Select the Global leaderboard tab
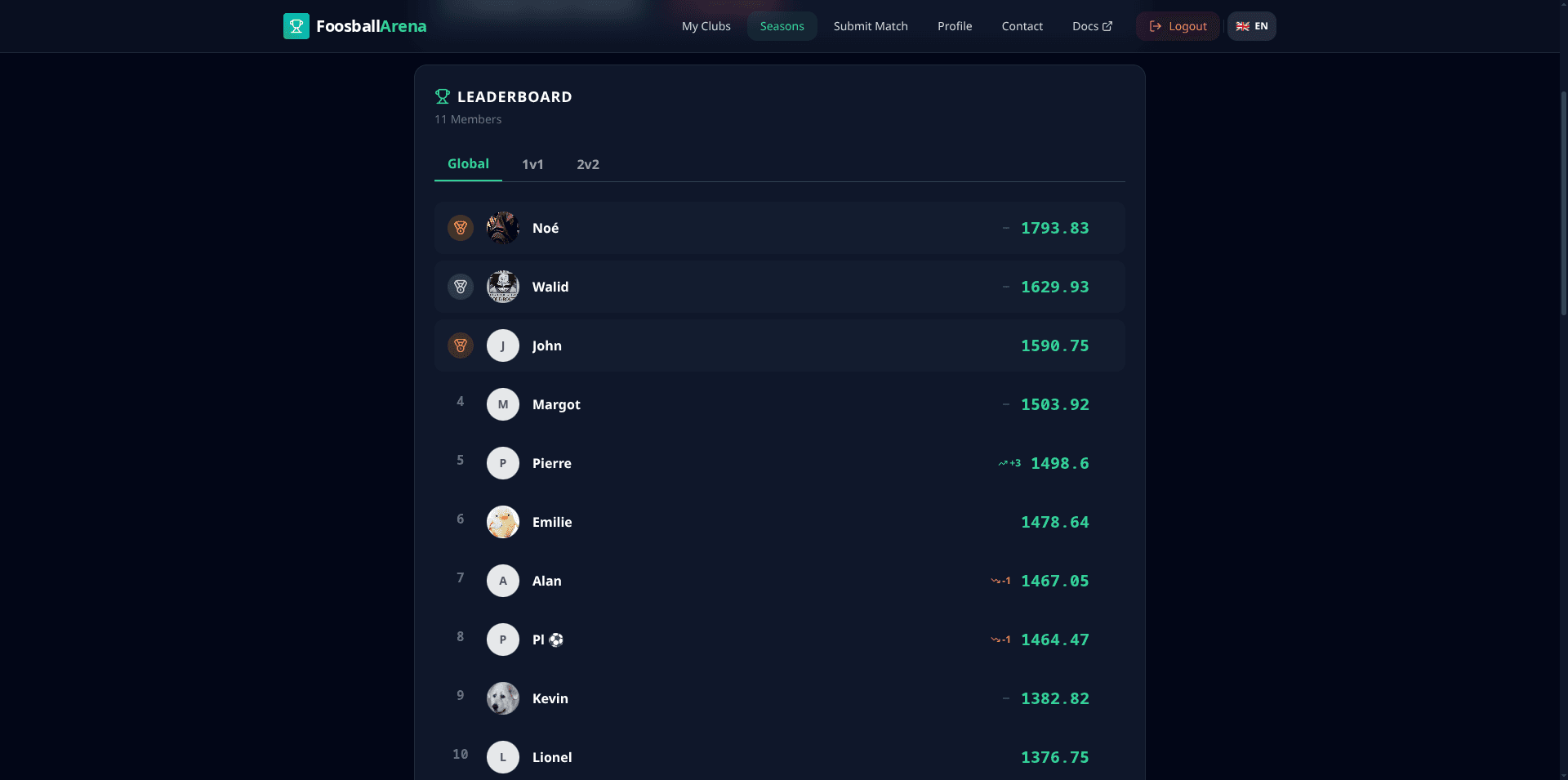 [468, 163]
